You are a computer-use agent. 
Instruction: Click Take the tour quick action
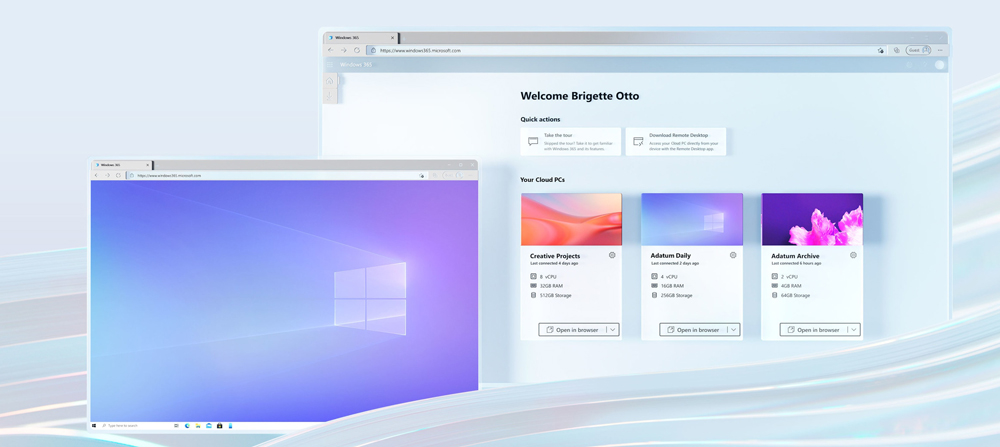tap(571, 142)
